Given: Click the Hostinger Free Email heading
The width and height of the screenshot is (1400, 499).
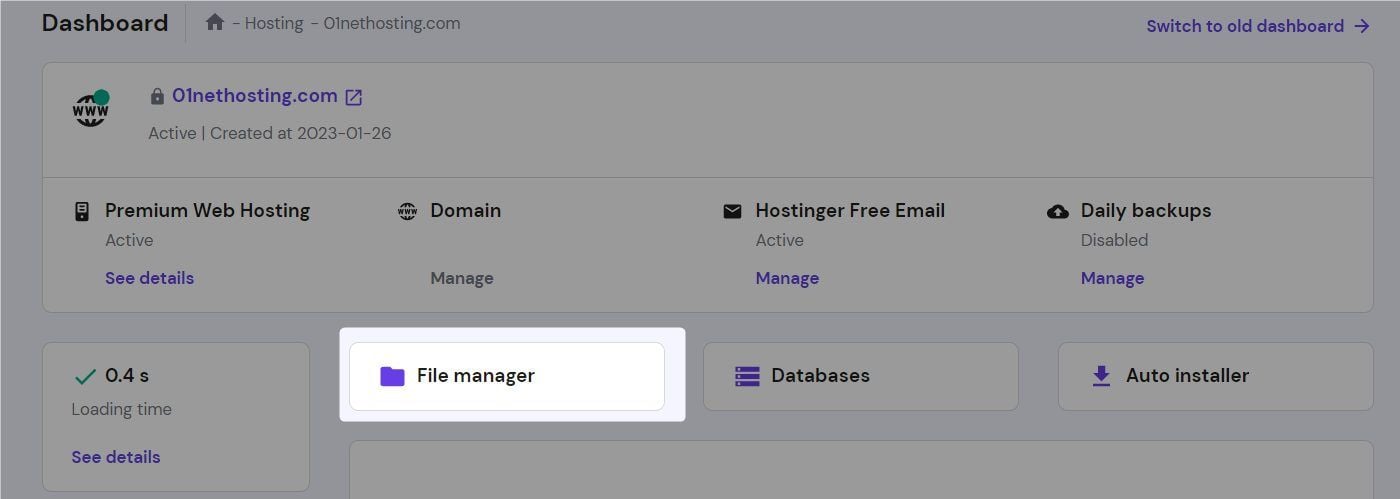Looking at the screenshot, I should [850, 211].
